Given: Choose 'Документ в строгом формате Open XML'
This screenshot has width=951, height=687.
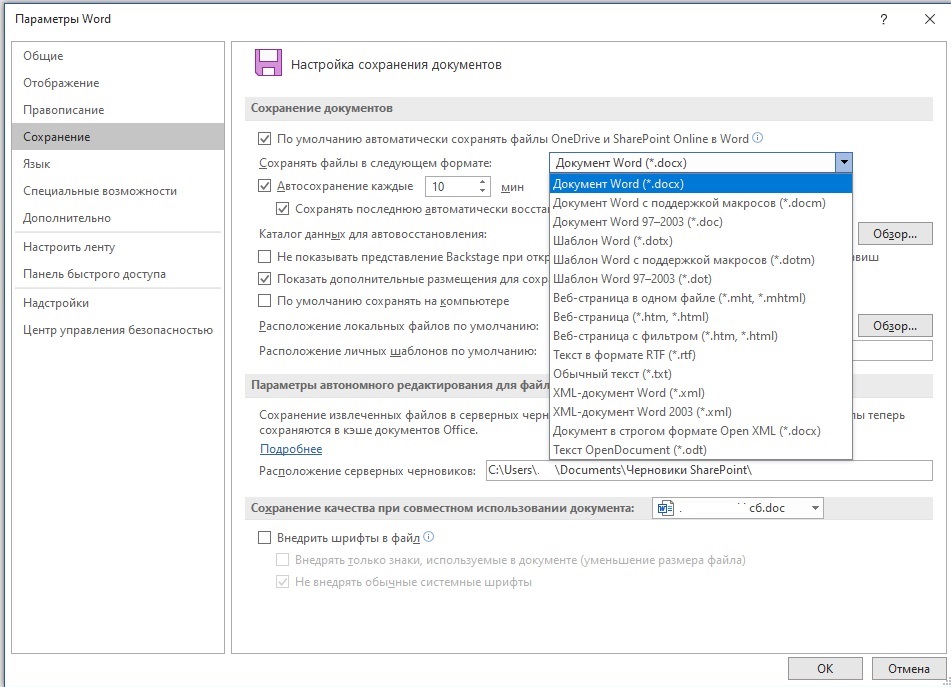Looking at the screenshot, I should pos(701,431).
